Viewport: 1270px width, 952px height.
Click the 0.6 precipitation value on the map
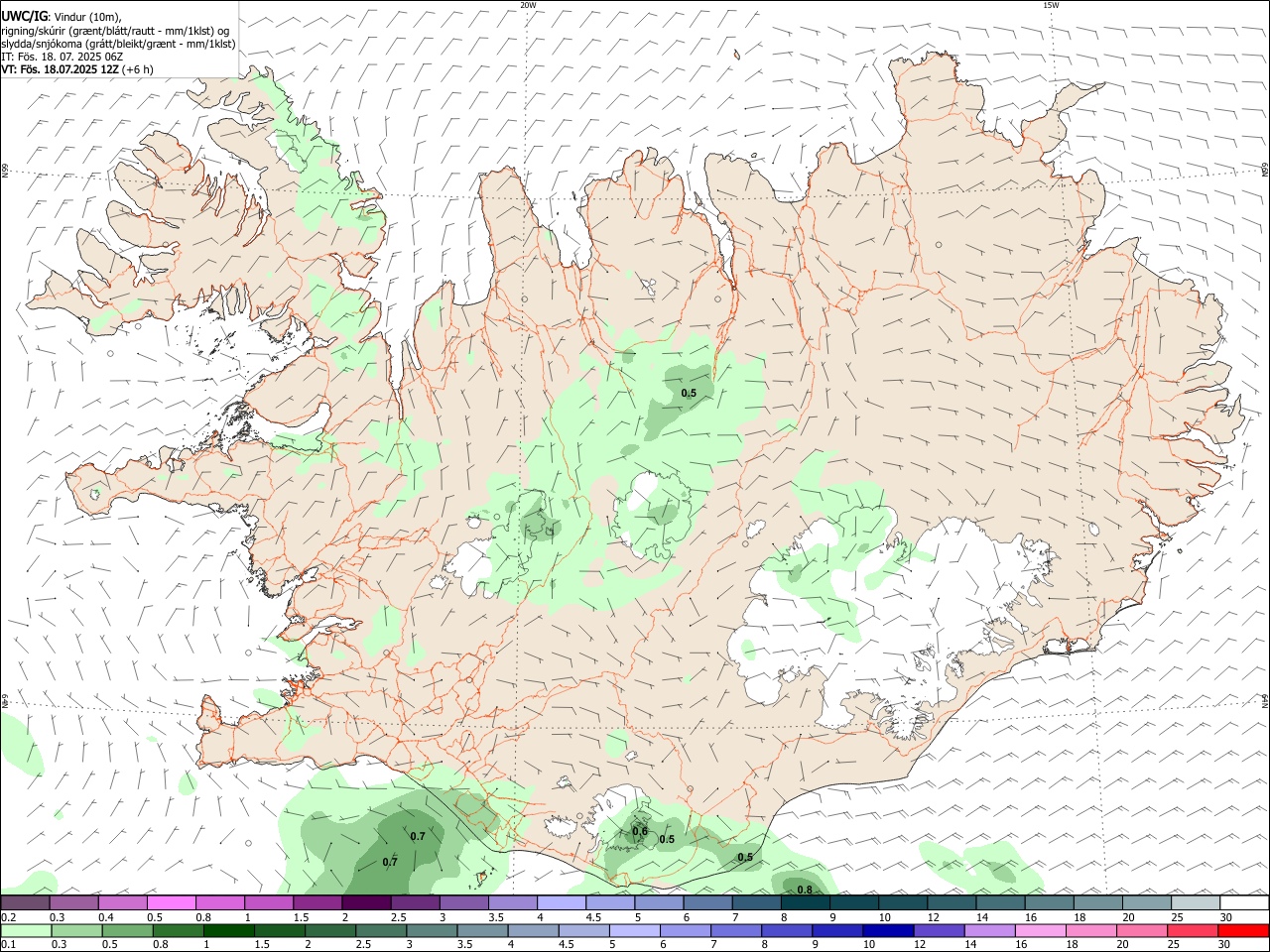(640, 832)
